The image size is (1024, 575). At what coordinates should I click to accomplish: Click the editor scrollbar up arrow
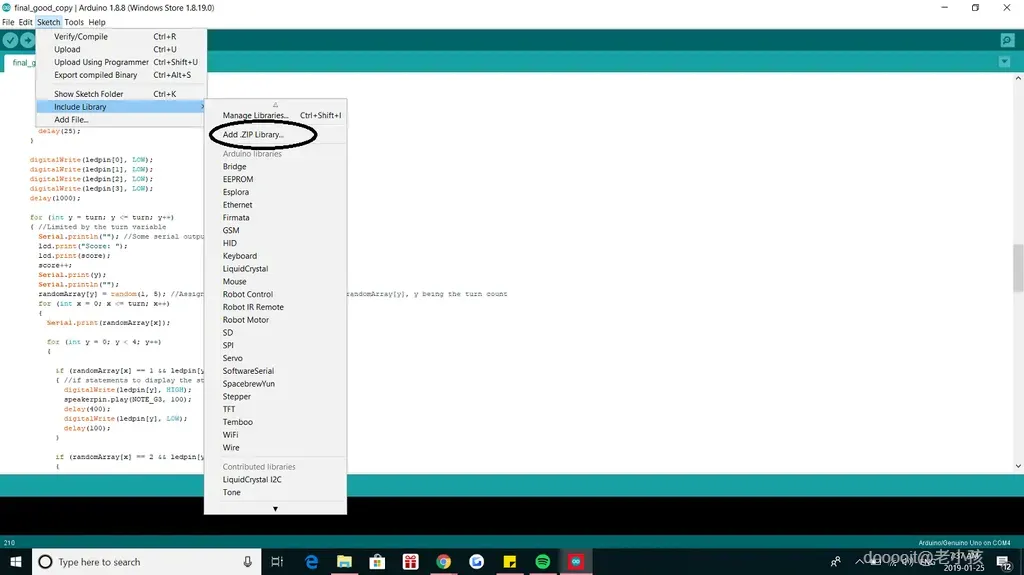tap(1018, 78)
